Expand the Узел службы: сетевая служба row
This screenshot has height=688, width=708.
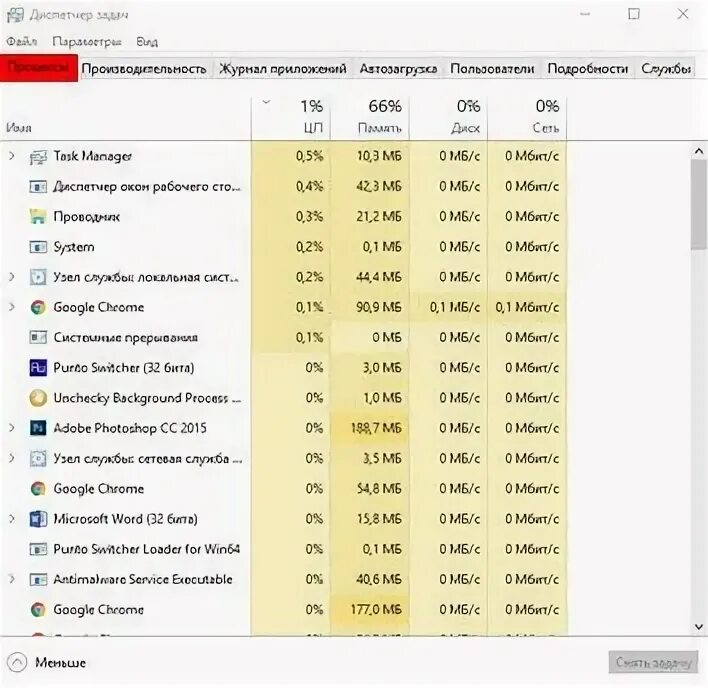click(12, 459)
